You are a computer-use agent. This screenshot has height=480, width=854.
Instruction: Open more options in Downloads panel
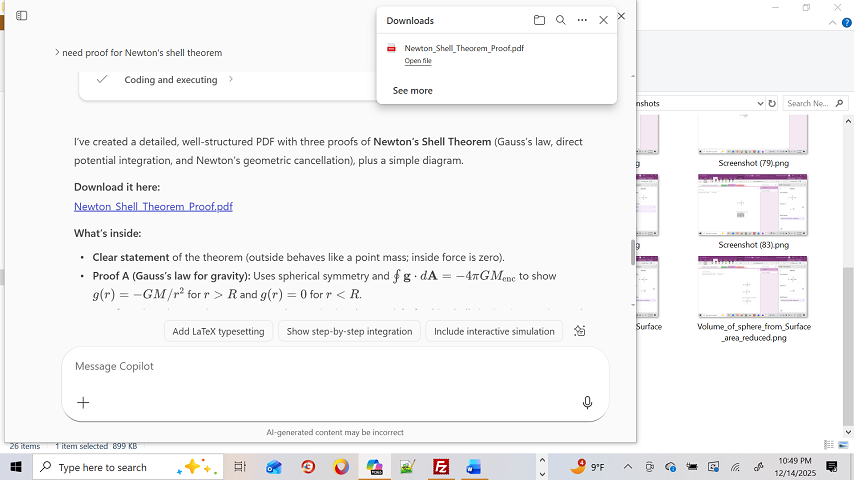pyautogui.click(x=582, y=20)
